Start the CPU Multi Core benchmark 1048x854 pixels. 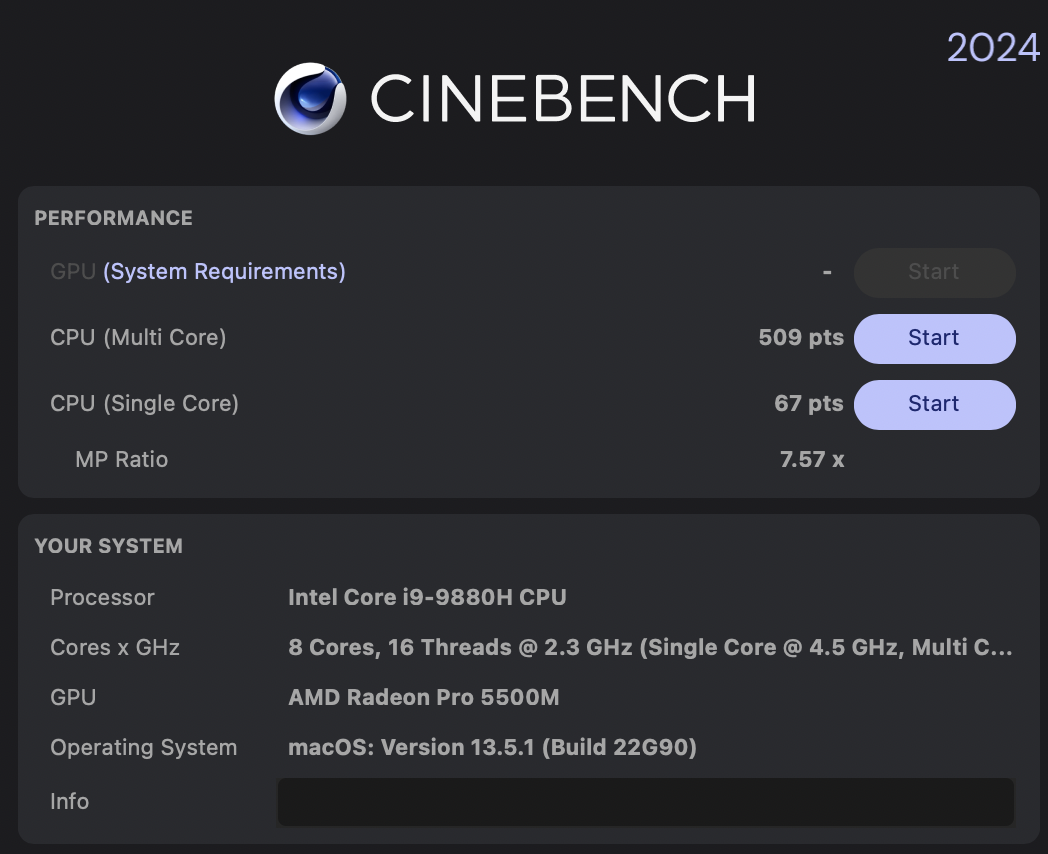pos(934,338)
